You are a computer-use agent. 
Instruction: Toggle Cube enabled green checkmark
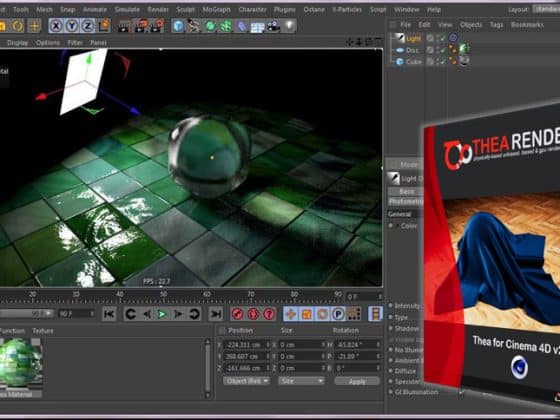tap(443, 62)
